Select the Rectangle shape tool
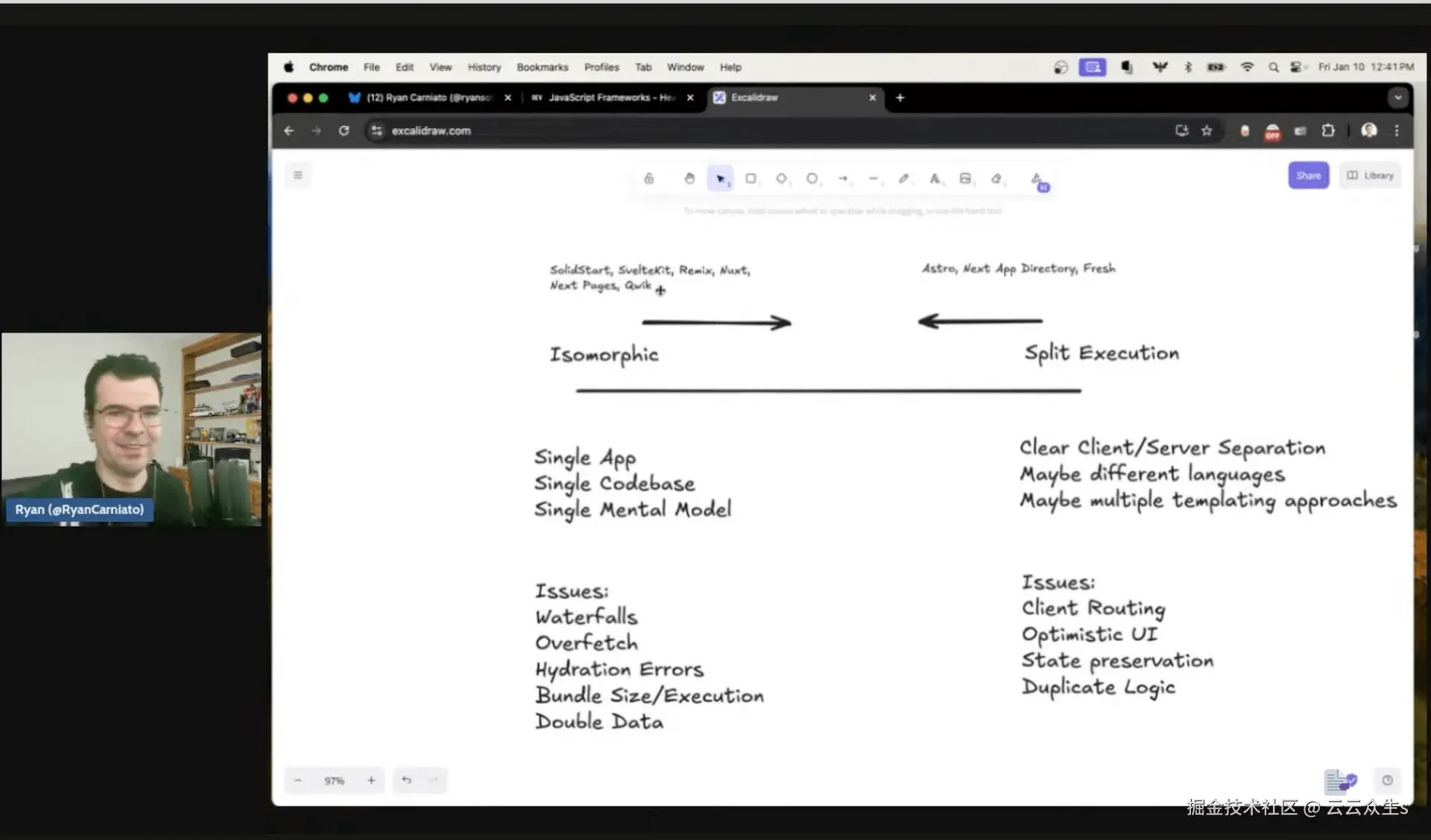1431x840 pixels. click(751, 179)
